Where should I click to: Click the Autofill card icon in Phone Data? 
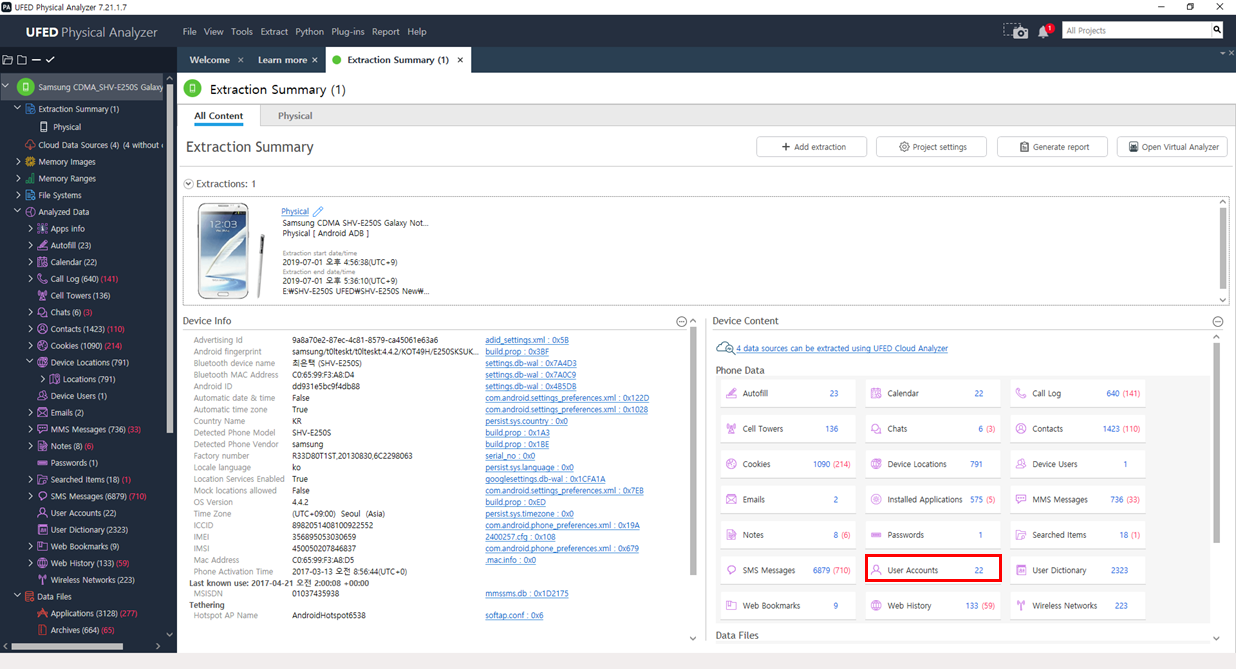(731, 394)
